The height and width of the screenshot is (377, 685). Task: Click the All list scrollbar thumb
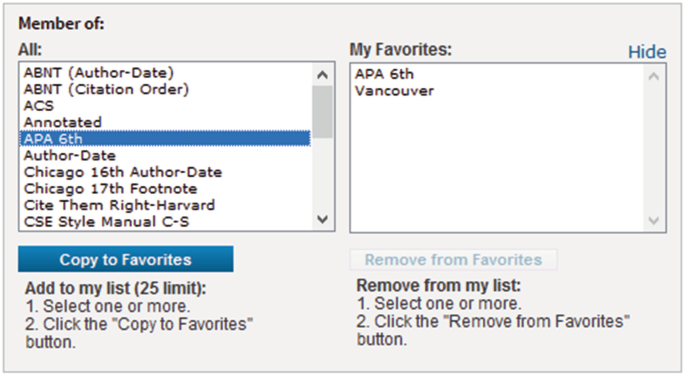322,112
